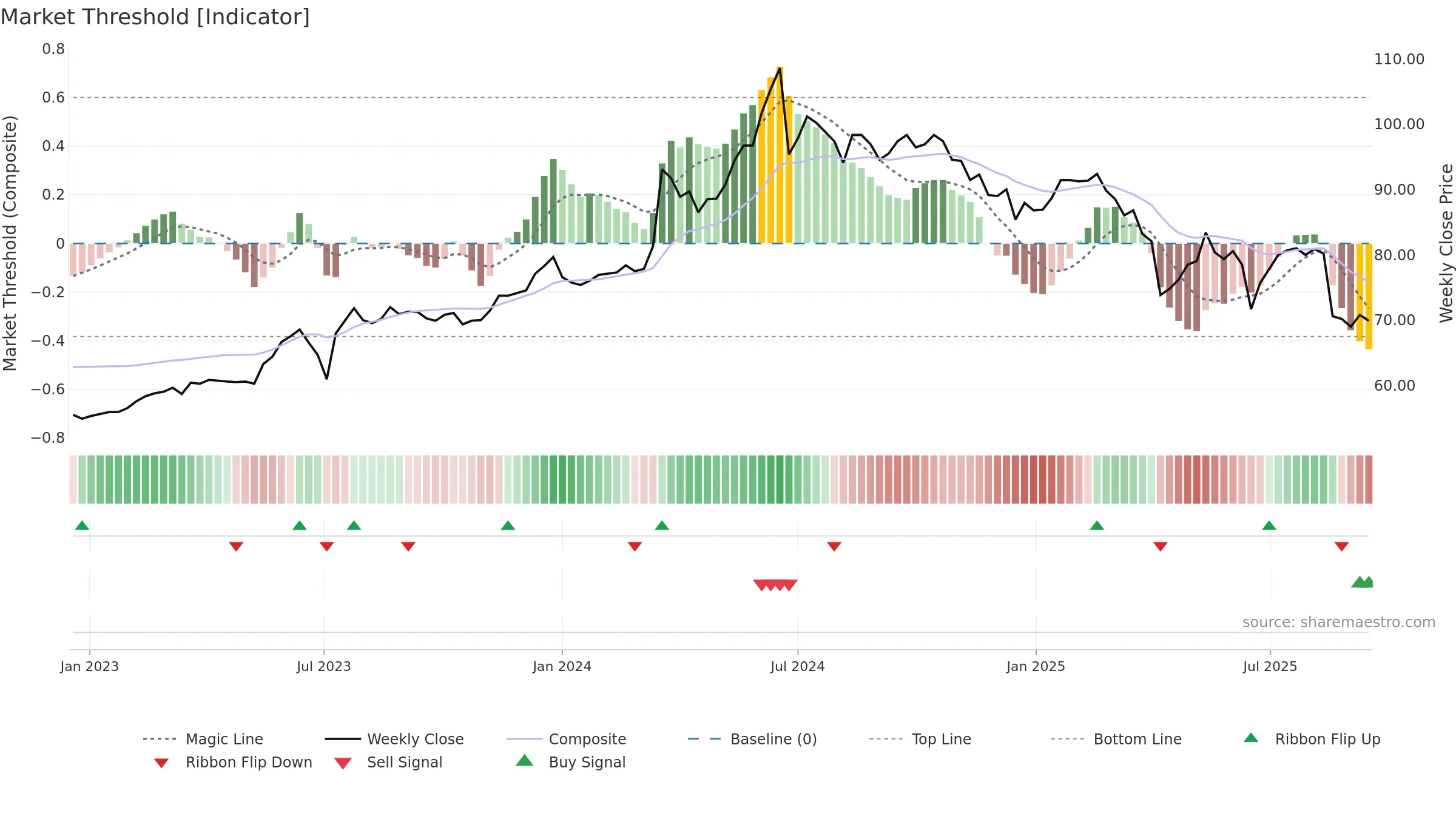Click the ribbon flip up marker just after Jul 2023
The image size is (1456, 819).
coord(354,525)
